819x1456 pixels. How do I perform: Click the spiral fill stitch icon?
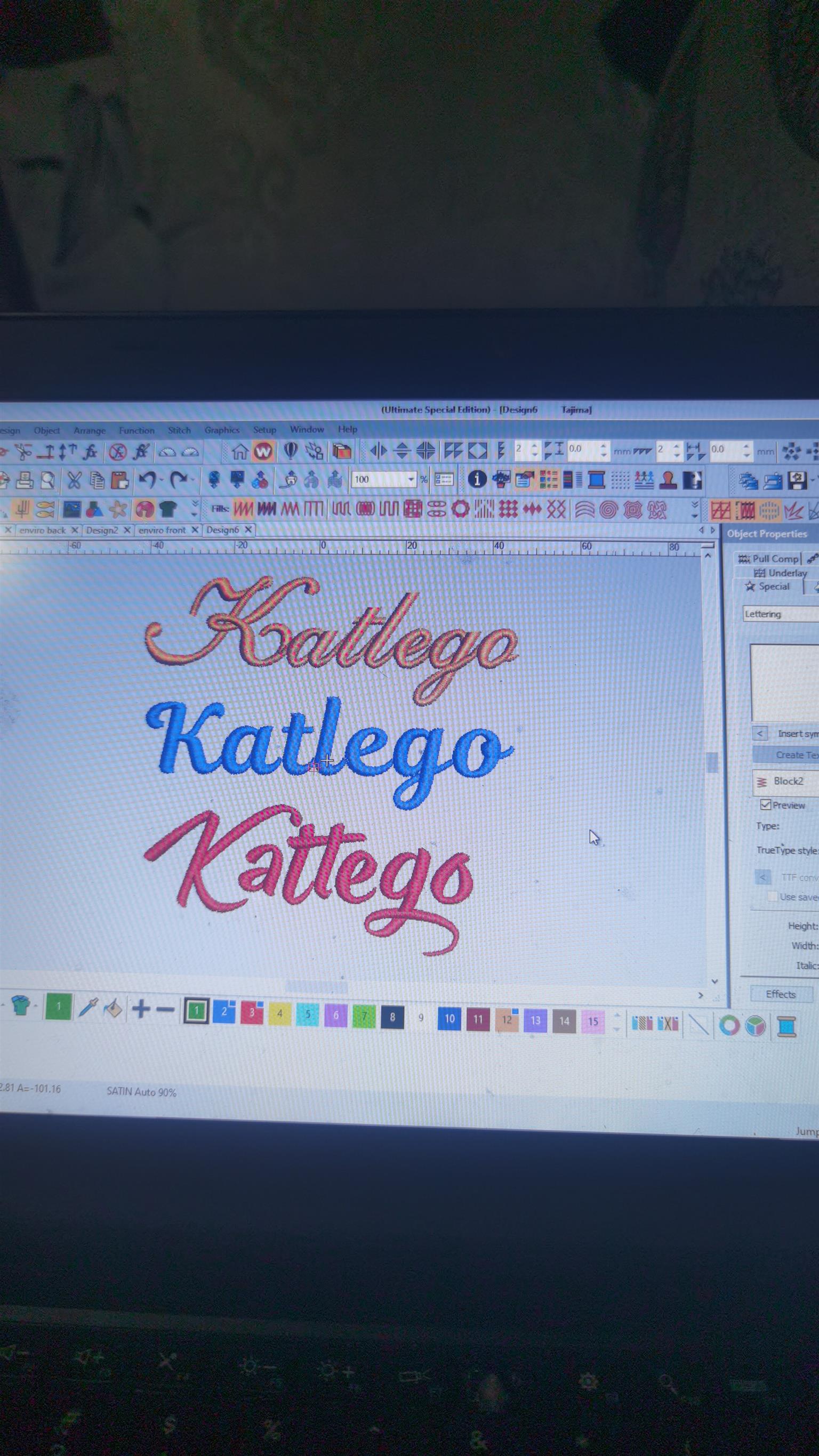click(x=608, y=510)
